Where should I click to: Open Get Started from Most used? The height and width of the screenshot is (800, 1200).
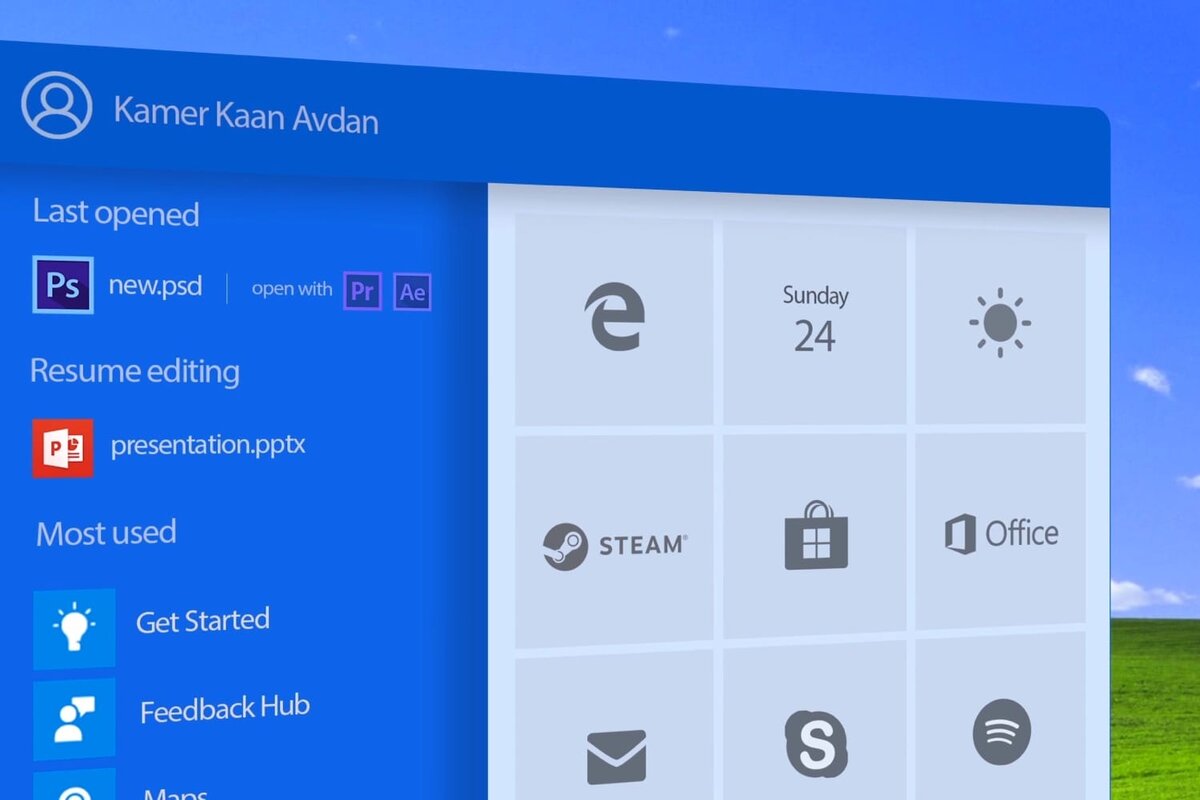pos(203,621)
